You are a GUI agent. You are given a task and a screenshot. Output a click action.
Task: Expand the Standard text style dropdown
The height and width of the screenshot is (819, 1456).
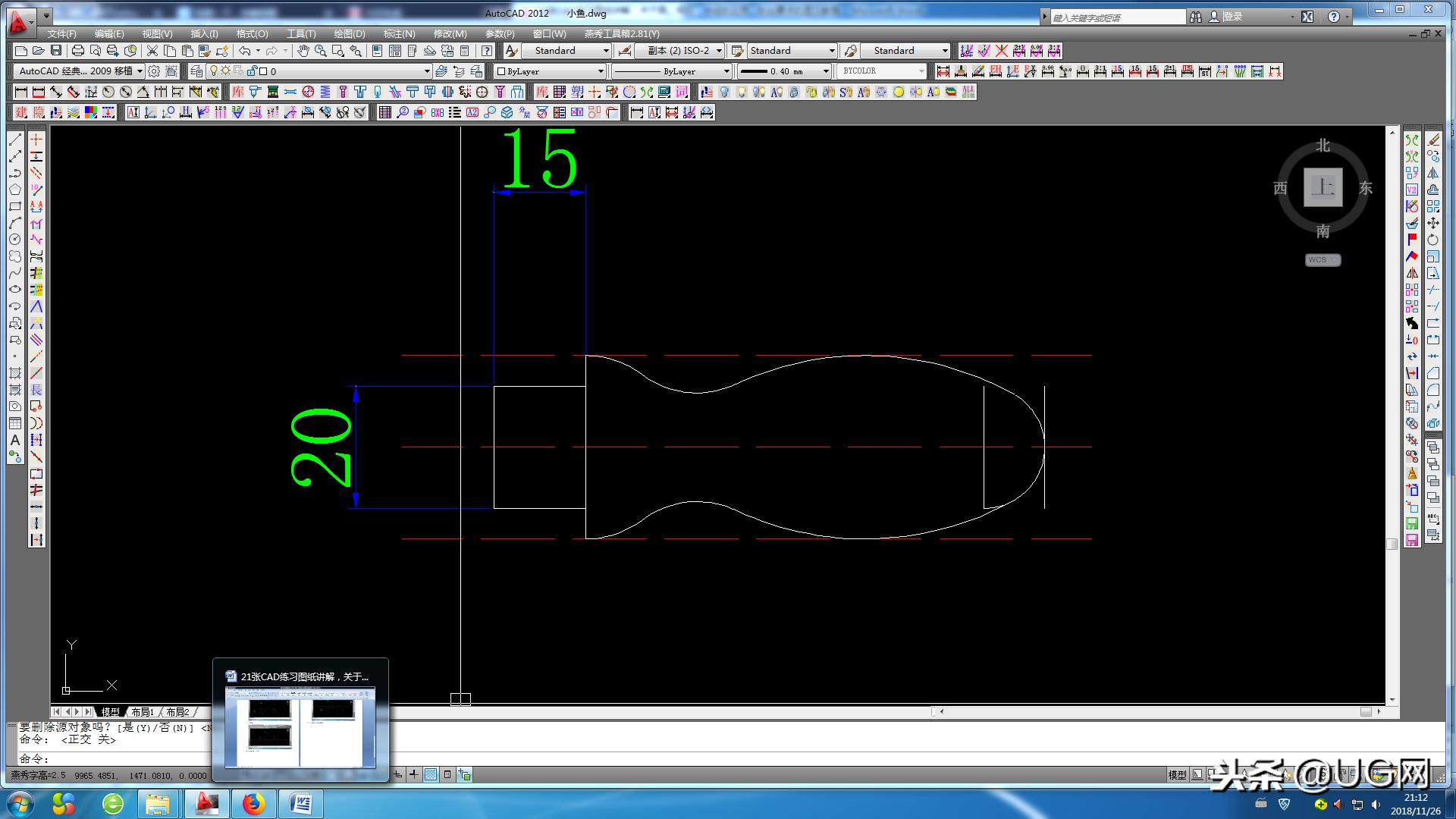(606, 51)
